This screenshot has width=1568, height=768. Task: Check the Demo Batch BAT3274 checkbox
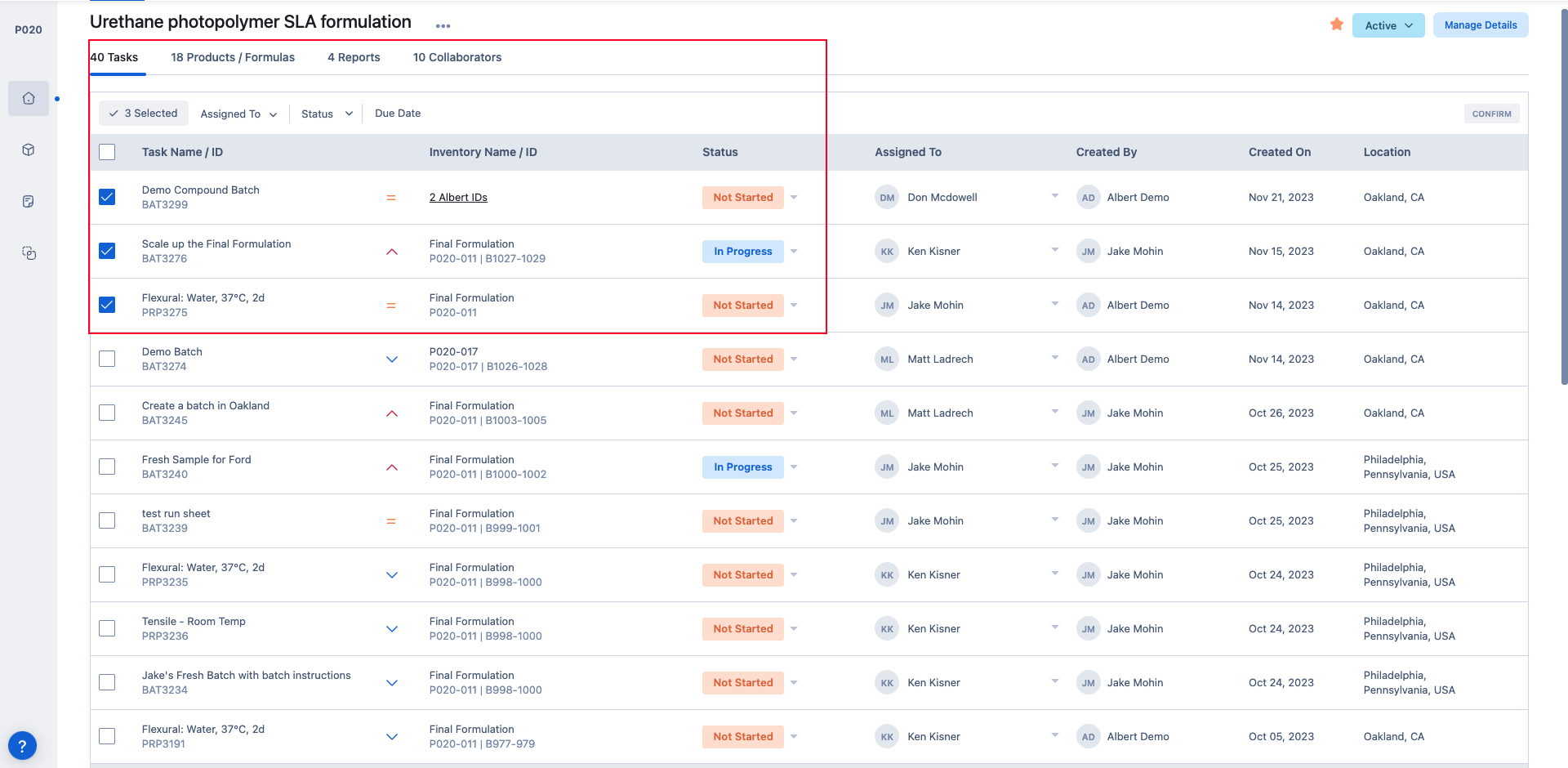(x=107, y=359)
